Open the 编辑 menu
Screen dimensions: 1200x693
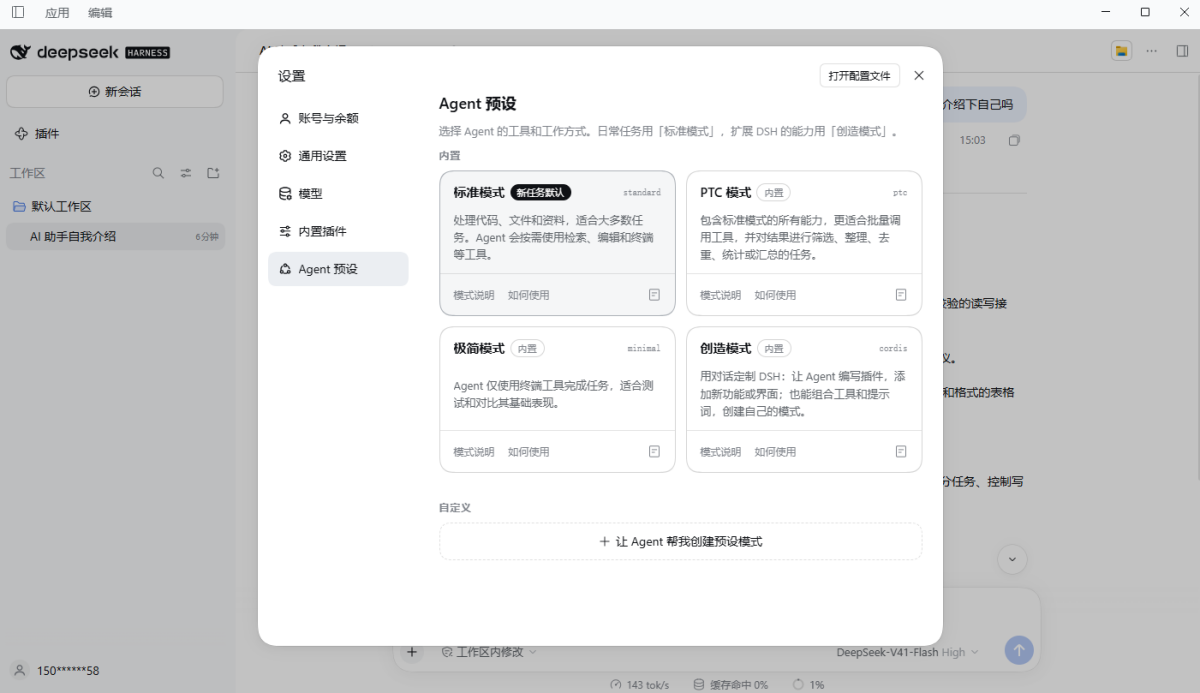coord(100,13)
